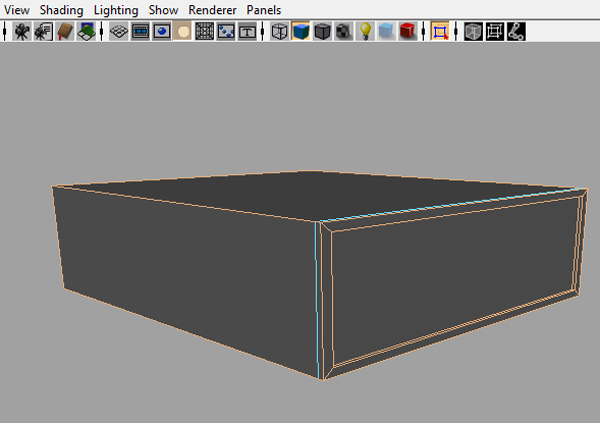Open the Lighting menu
The width and height of the screenshot is (600, 423).
[x=116, y=10]
